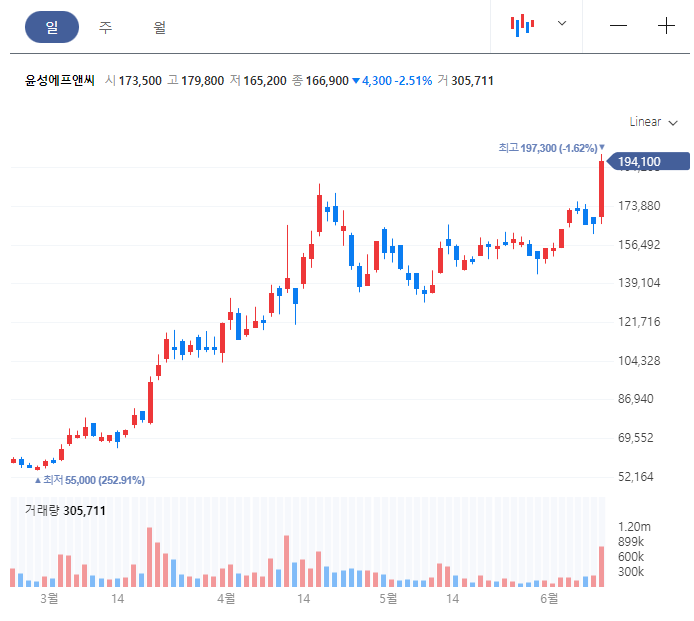The height and width of the screenshot is (621, 694).
Task: Click the 173,880 price axis label
Action: [x=639, y=206]
